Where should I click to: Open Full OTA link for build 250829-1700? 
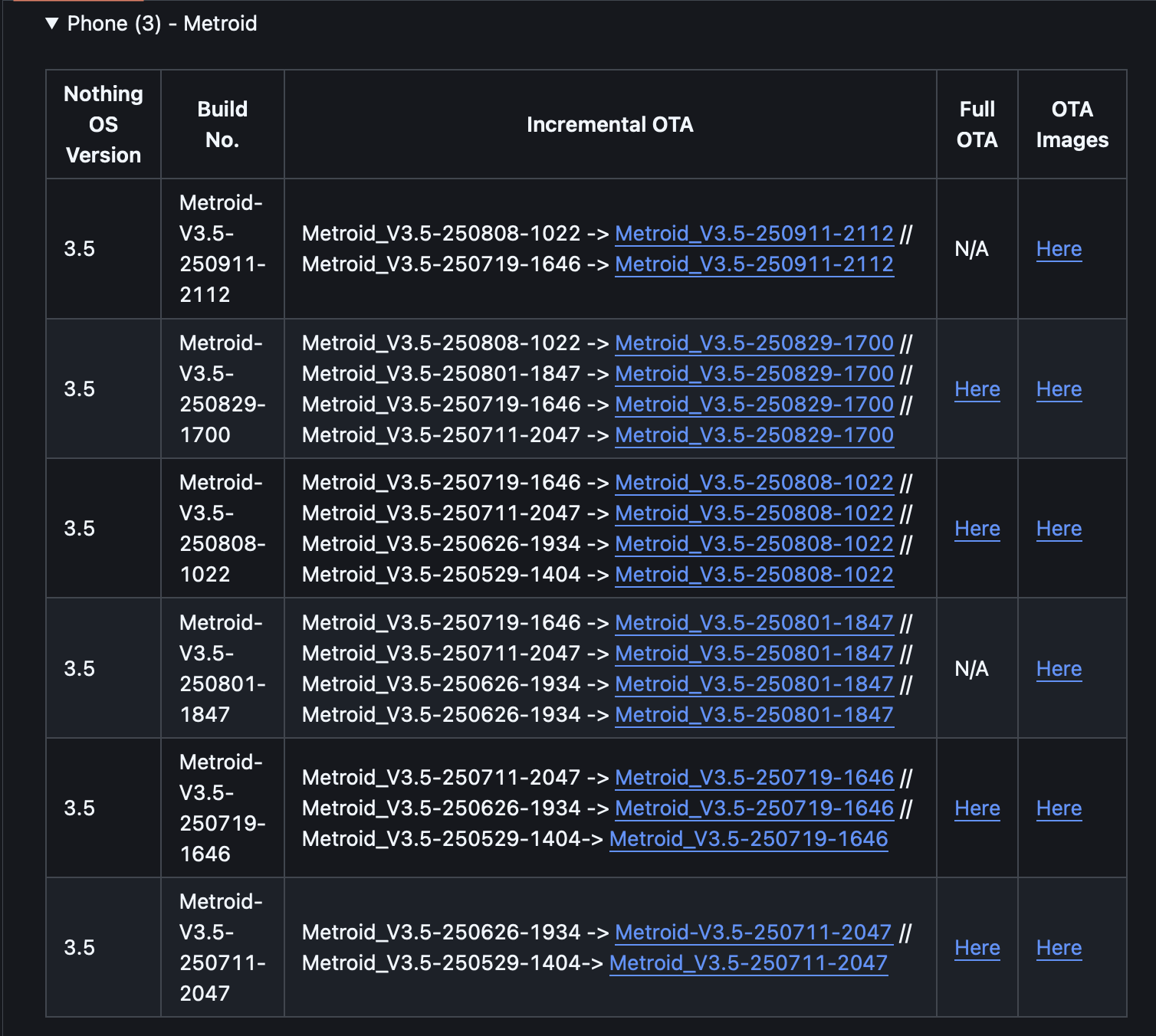977,389
